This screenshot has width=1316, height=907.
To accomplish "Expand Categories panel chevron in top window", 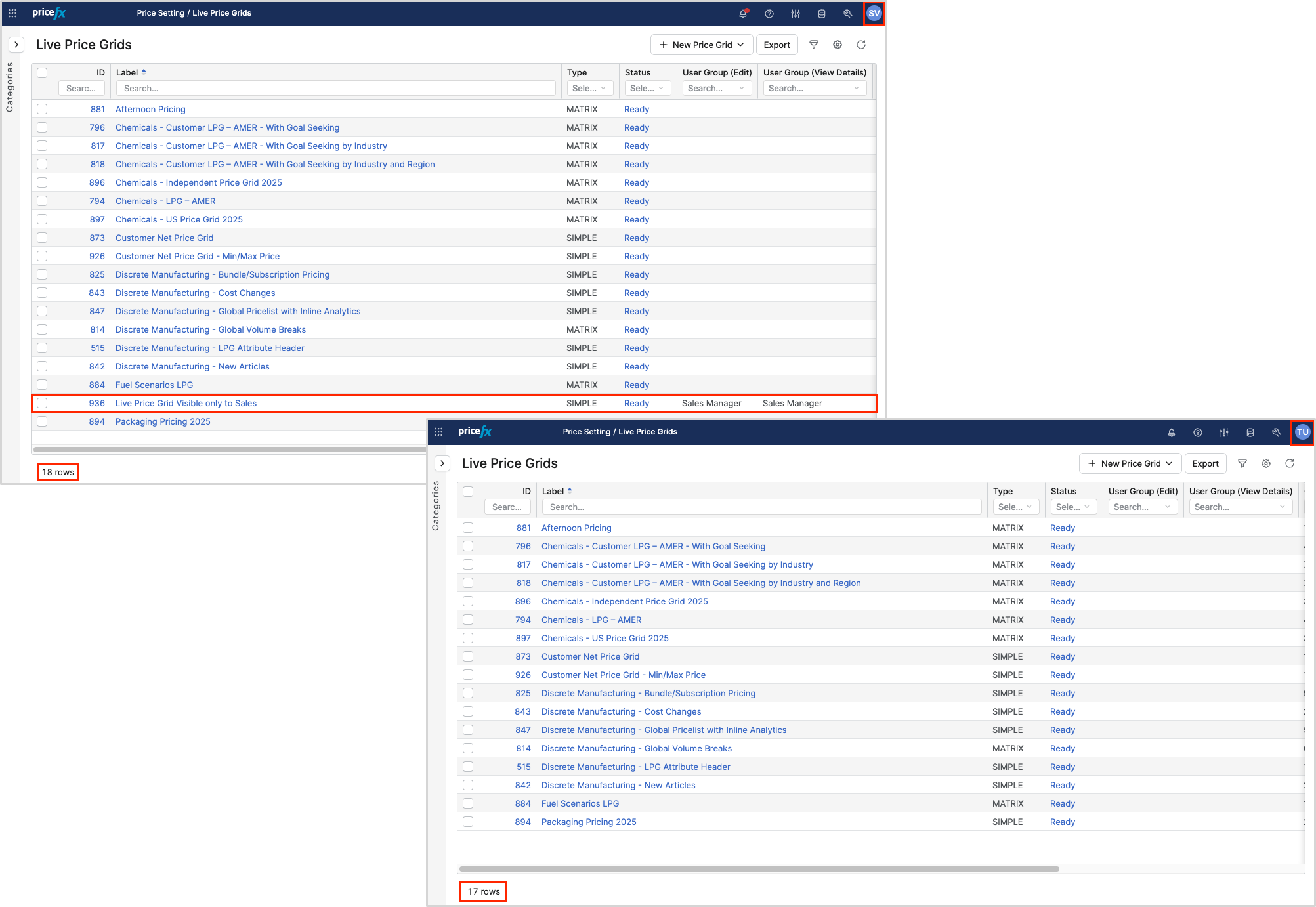I will [x=16, y=45].
